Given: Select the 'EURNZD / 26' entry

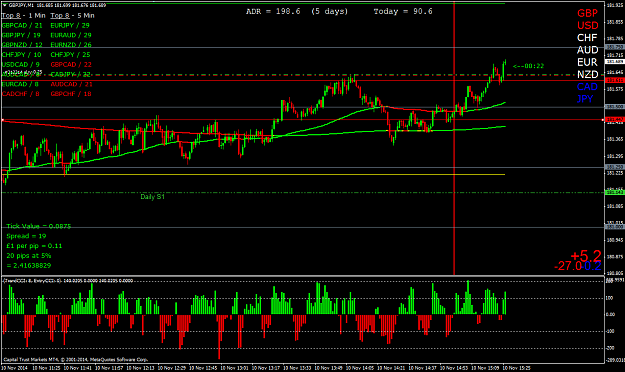Looking at the screenshot, I should 71,45.
